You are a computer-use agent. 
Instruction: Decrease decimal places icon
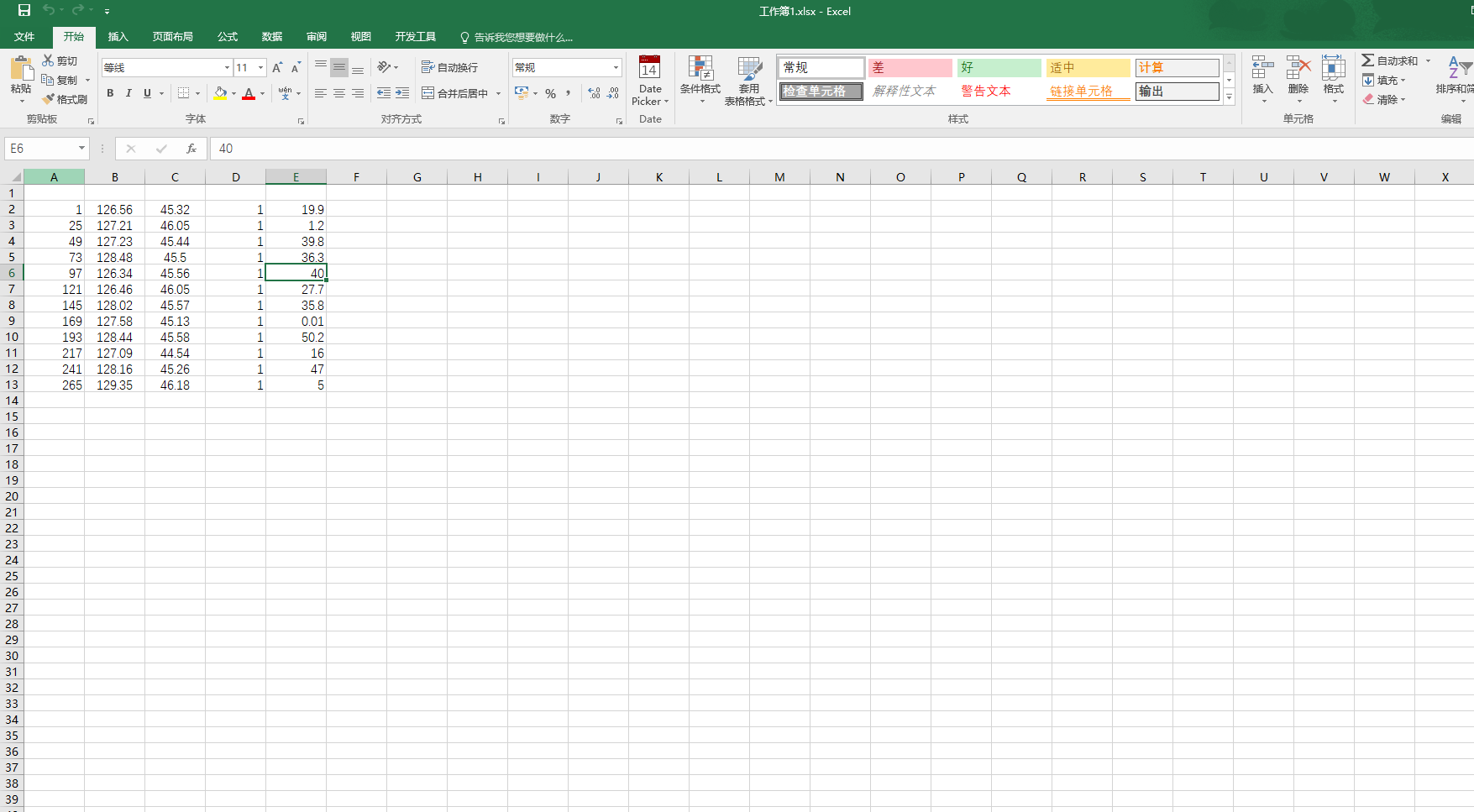[x=613, y=93]
